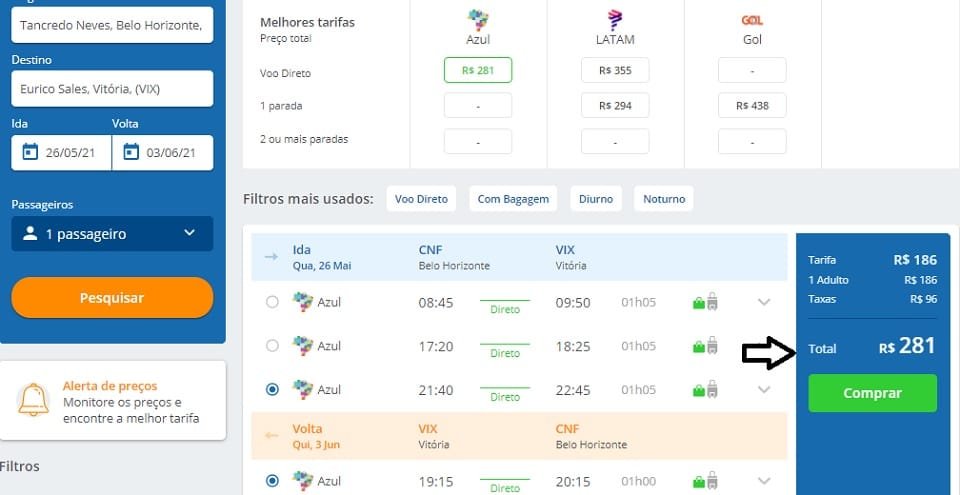This screenshot has height=495, width=960.
Task: Click the Ida calendar icon
Action: tap(30, 151)
